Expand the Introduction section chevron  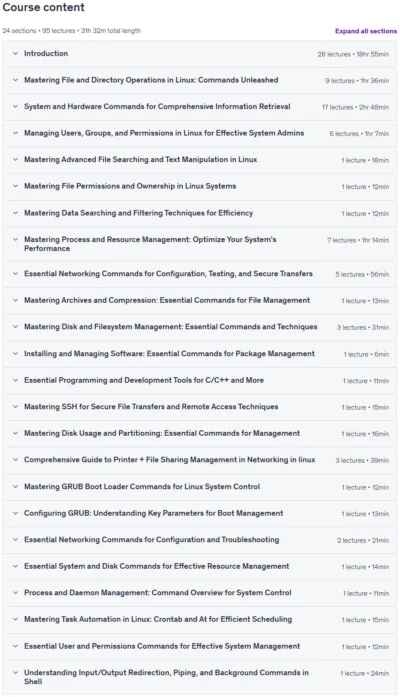click(16, 53)
